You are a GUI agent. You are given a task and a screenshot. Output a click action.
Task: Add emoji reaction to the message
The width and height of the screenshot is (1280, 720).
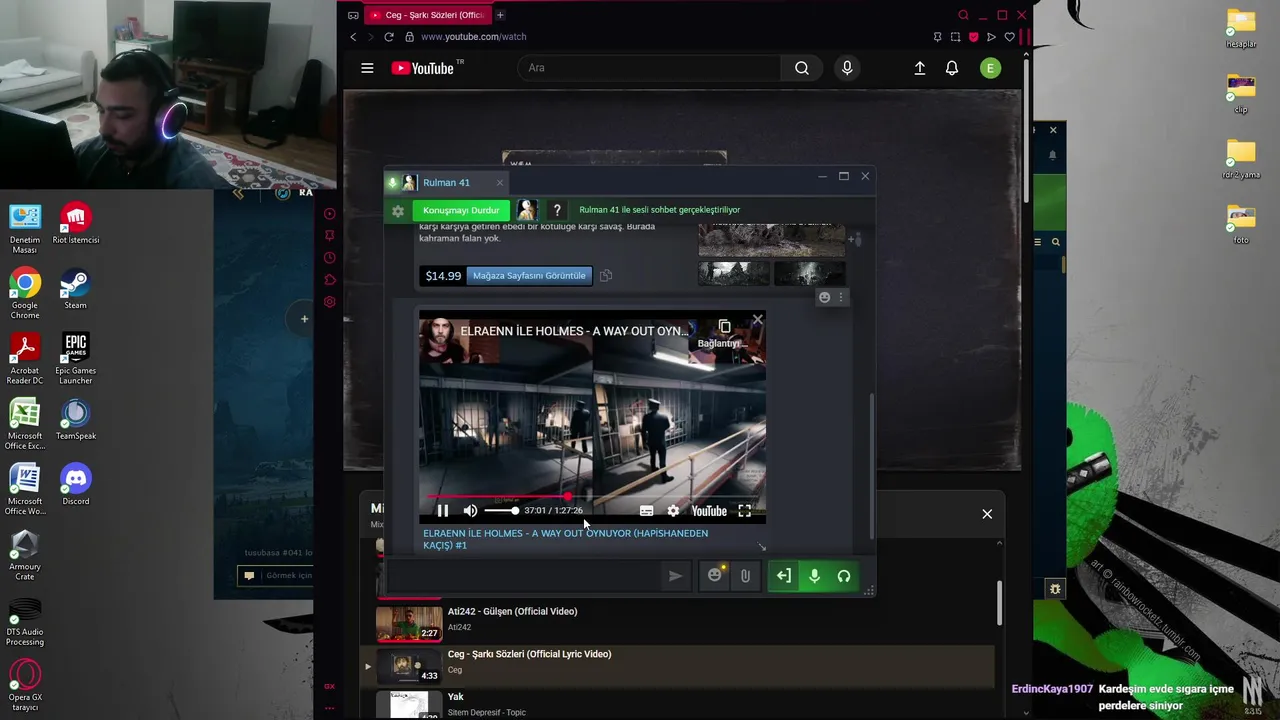coord(824,297)
